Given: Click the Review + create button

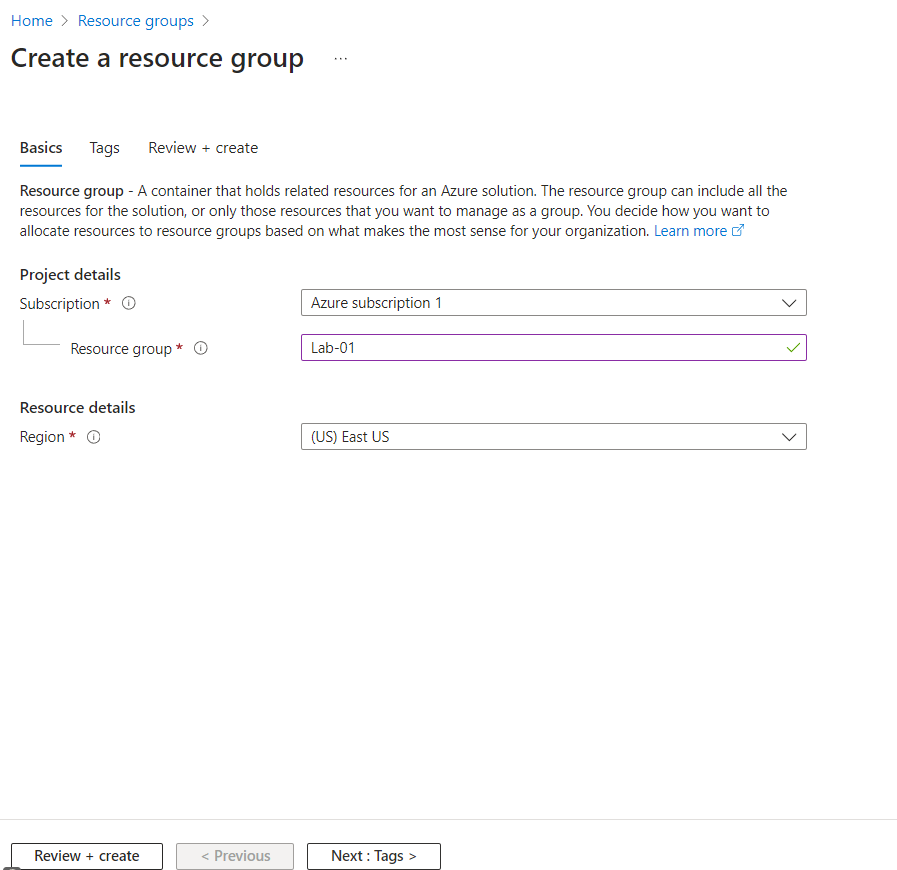Looking at the screenshot, I should click(x=86, y=856).
